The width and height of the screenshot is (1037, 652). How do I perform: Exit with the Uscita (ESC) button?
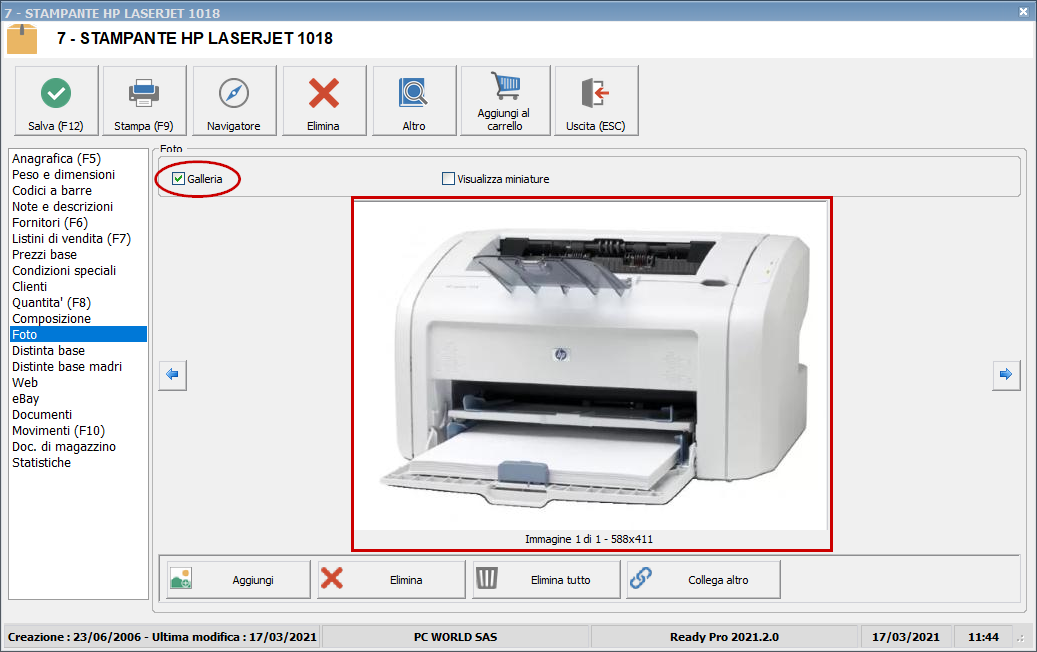tap(596, 101)
